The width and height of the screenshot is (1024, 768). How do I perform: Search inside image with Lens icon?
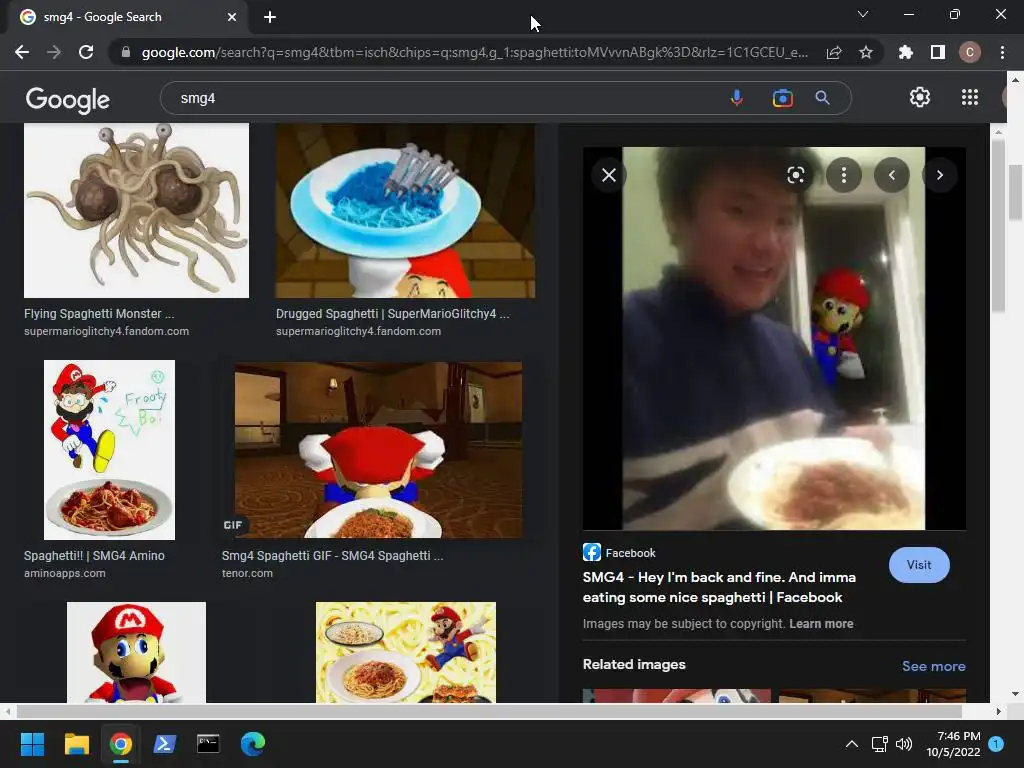pos(795,175)
